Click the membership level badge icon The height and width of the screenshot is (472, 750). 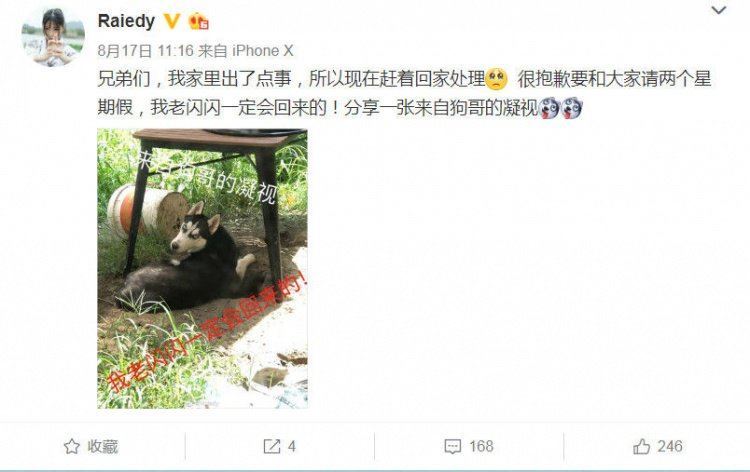[x=199, y=22]
